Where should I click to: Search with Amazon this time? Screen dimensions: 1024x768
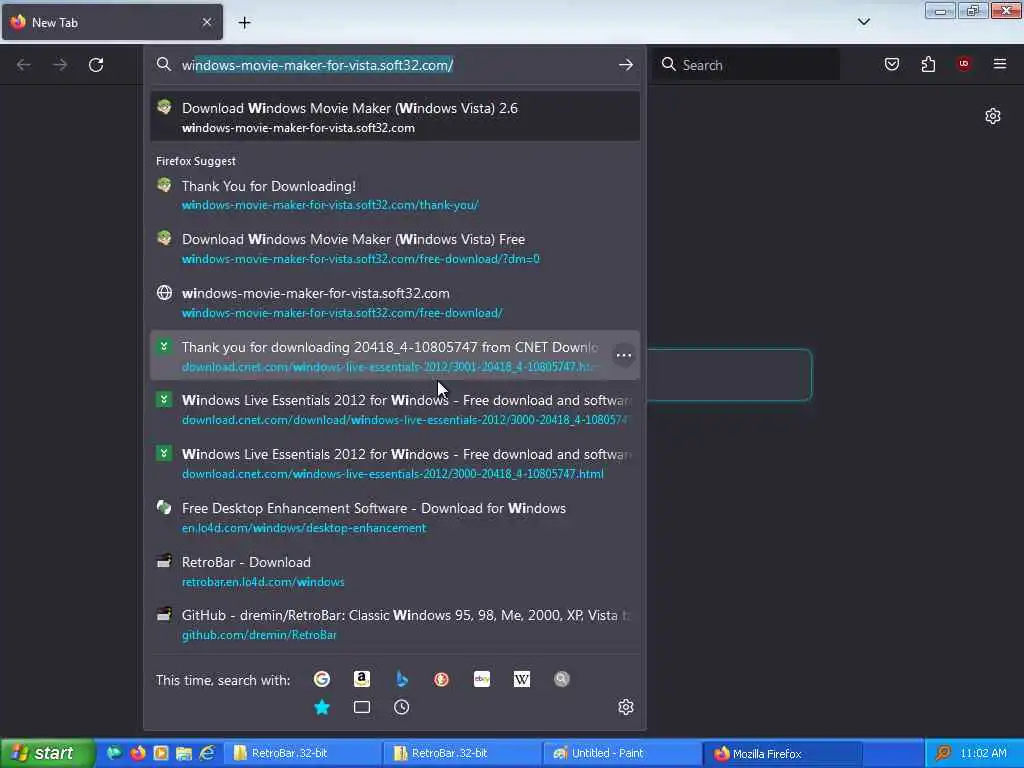tap(362, 679)
